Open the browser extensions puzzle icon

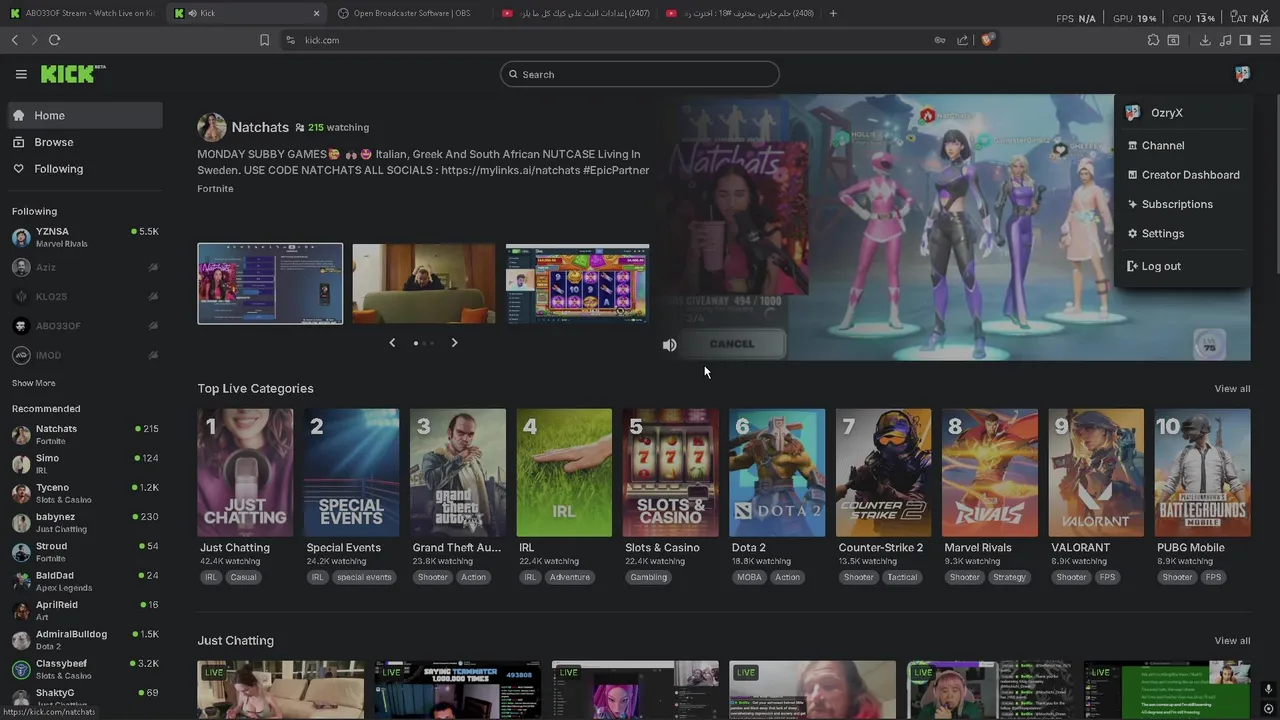[1153, 40]
